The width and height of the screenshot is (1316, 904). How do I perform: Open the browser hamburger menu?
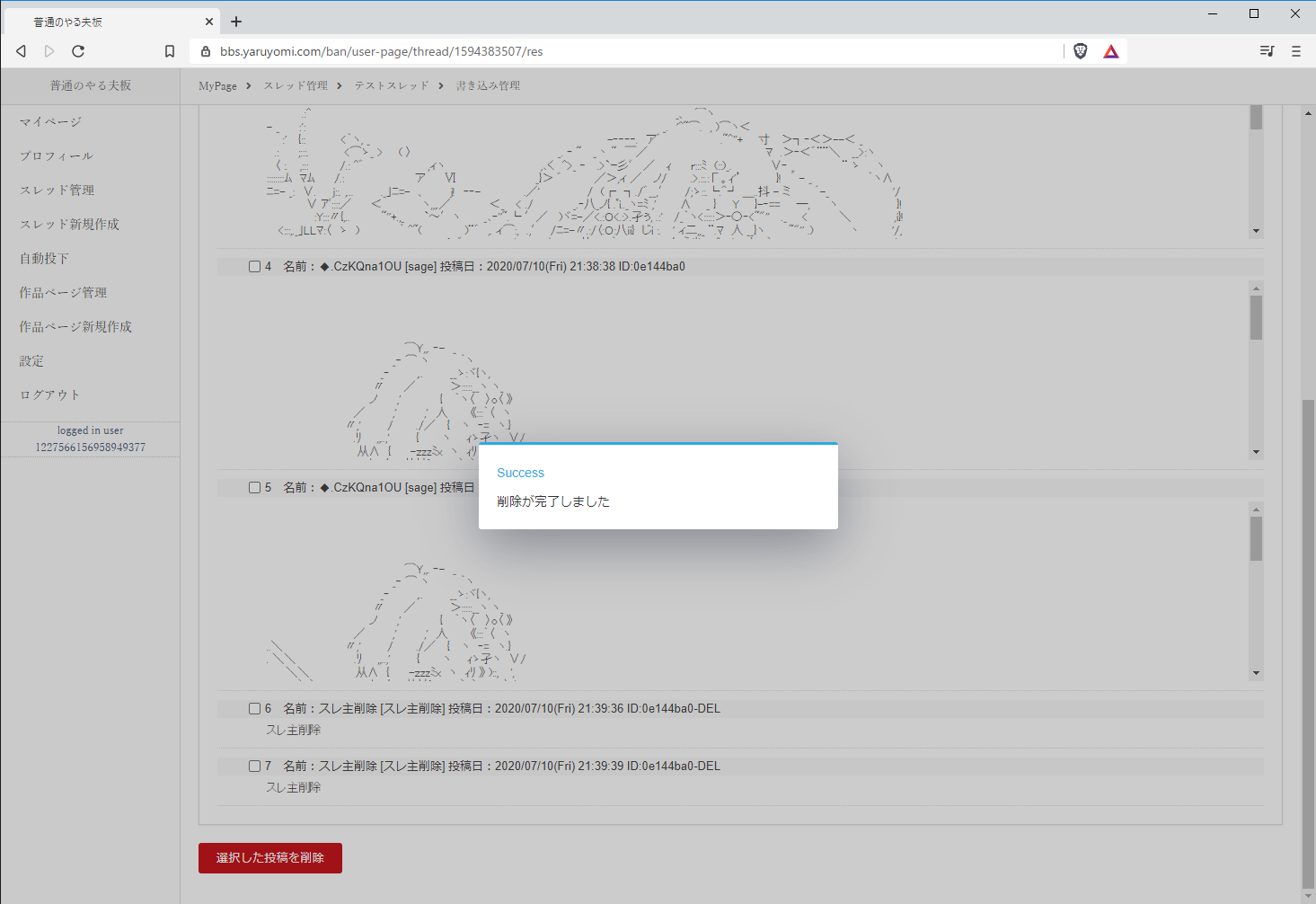(1296, 51)
